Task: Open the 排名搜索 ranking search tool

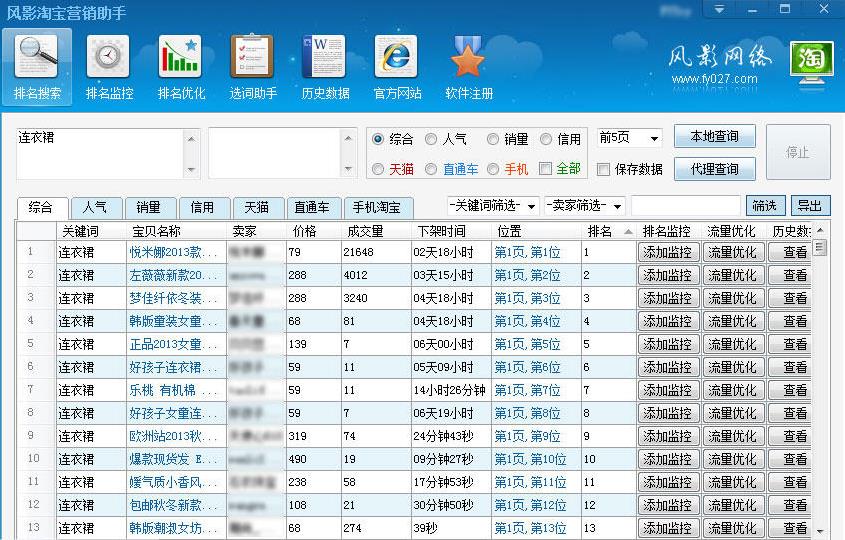Action: click(x=37, y=66)
